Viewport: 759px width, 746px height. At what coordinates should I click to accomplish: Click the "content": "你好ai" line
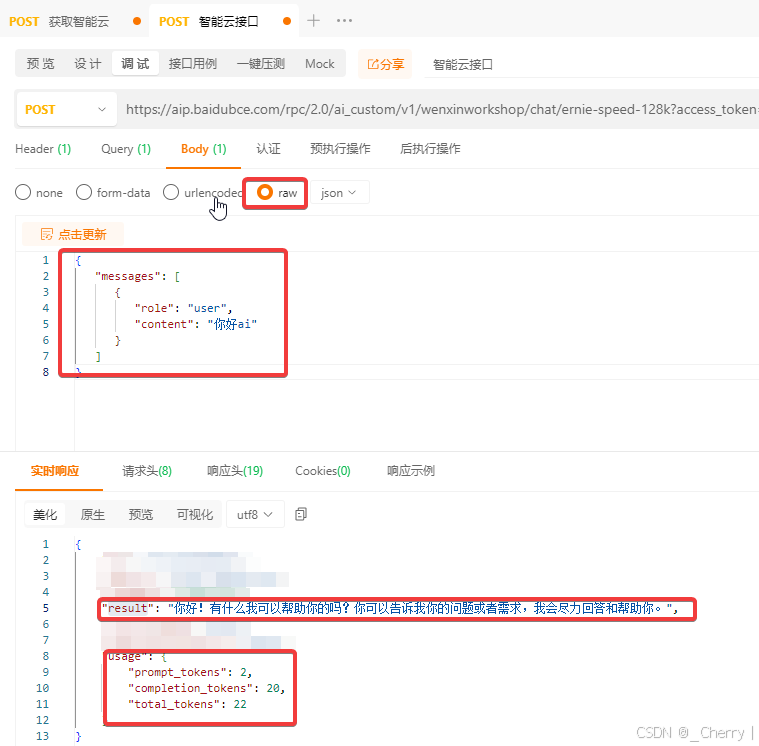click(196, 324)
